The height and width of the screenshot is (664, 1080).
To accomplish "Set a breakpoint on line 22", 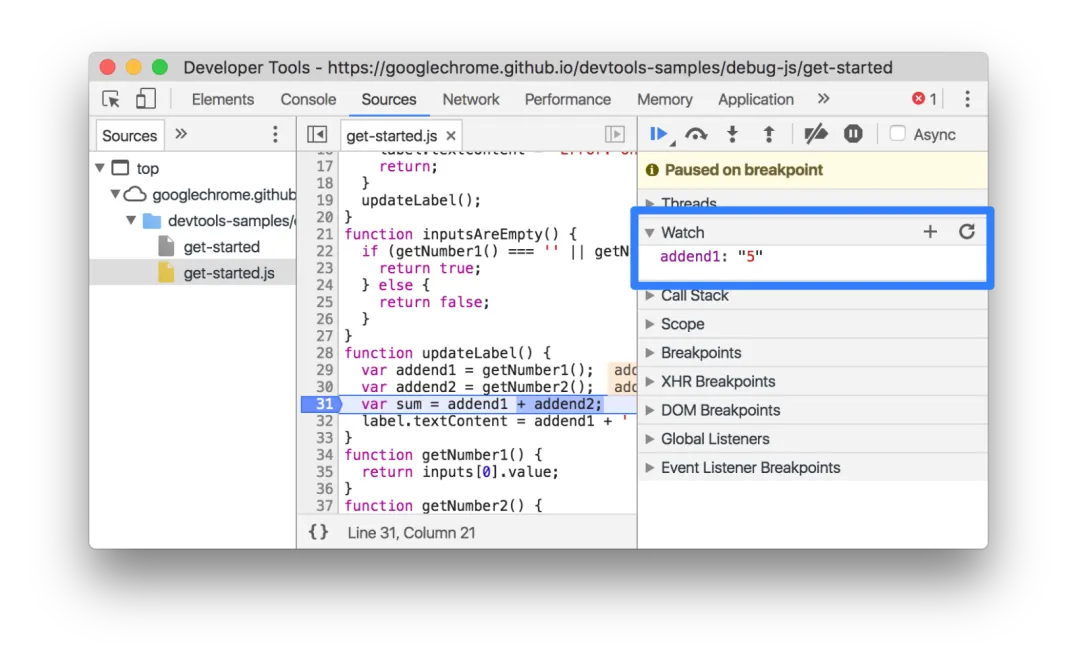I will pos(324,251).
